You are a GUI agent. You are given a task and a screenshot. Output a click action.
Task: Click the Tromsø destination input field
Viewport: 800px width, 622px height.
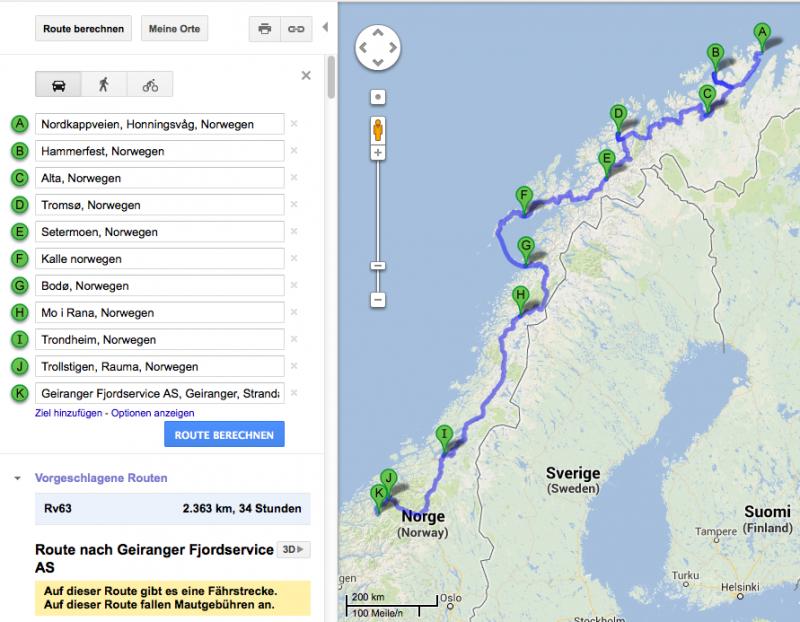(158, 205)
